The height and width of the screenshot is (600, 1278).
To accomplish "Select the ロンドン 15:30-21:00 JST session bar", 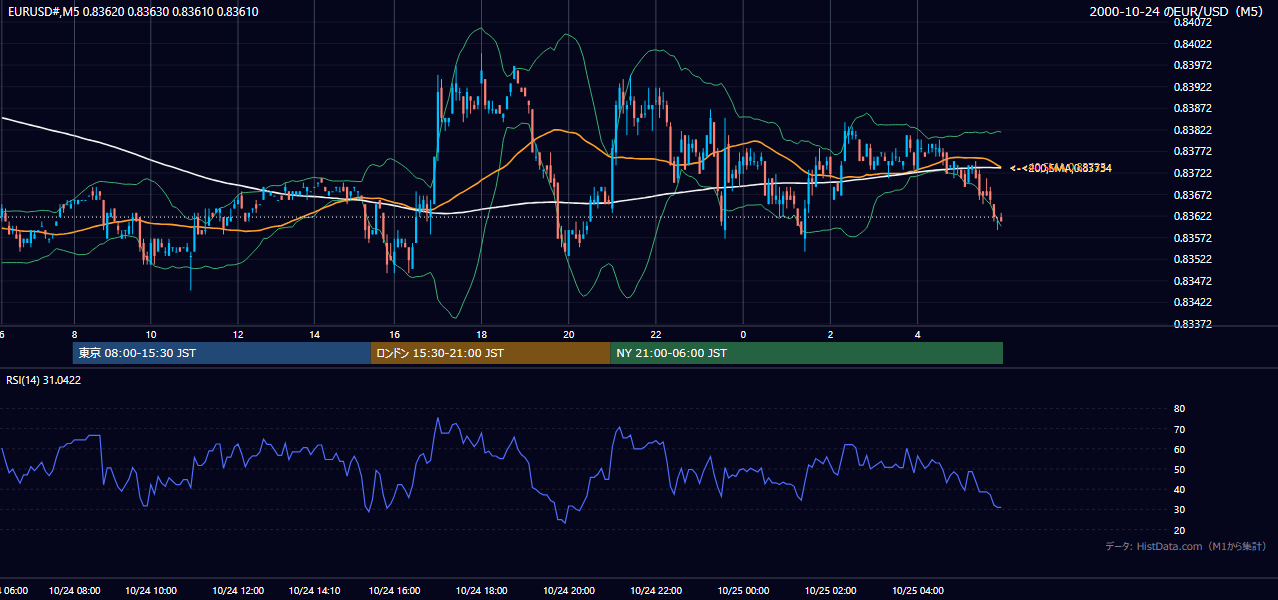I will point(491,353).
